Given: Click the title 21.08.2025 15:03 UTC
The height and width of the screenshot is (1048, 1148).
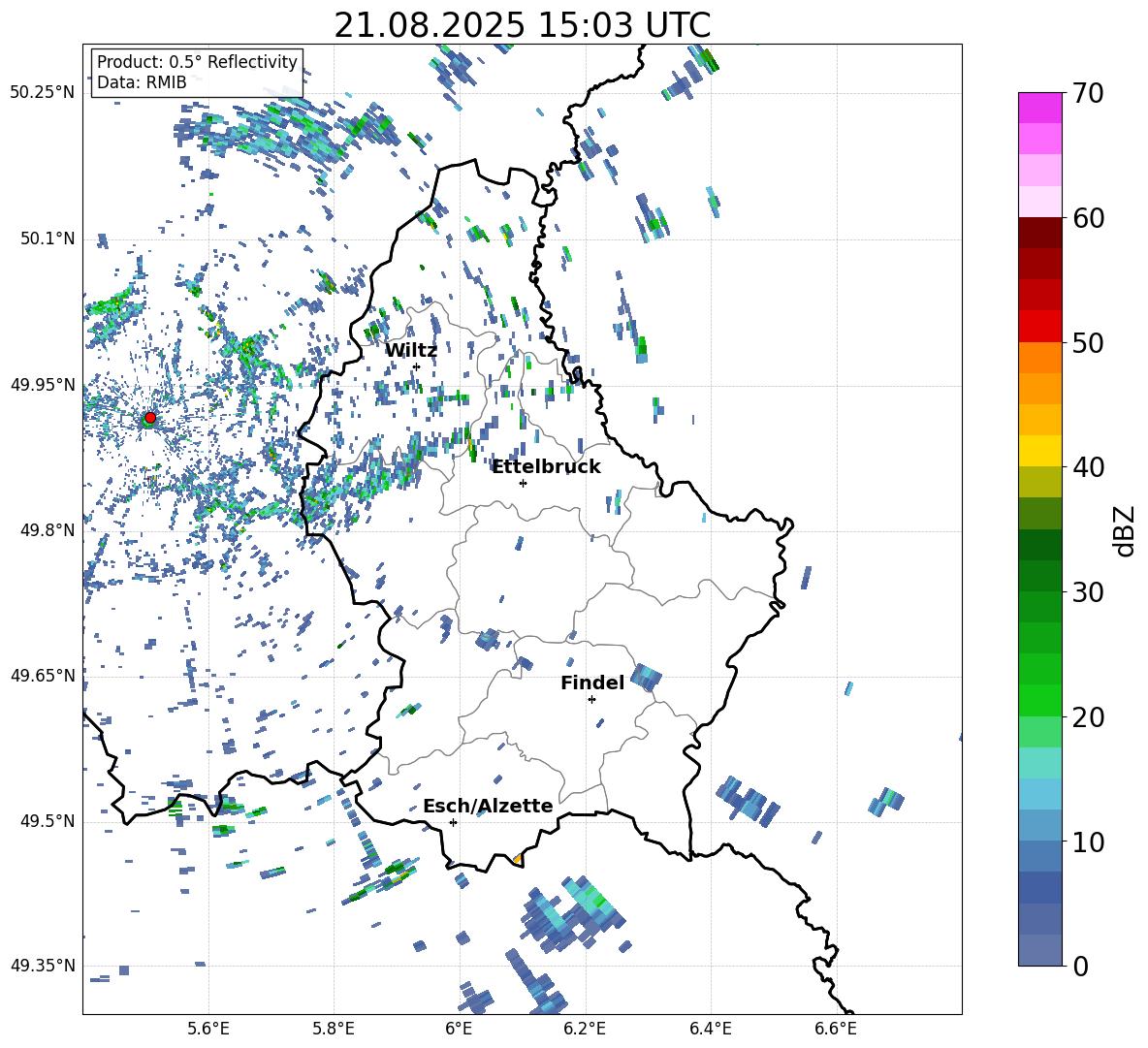Looking at the screenshot, I should click(522, 25).
